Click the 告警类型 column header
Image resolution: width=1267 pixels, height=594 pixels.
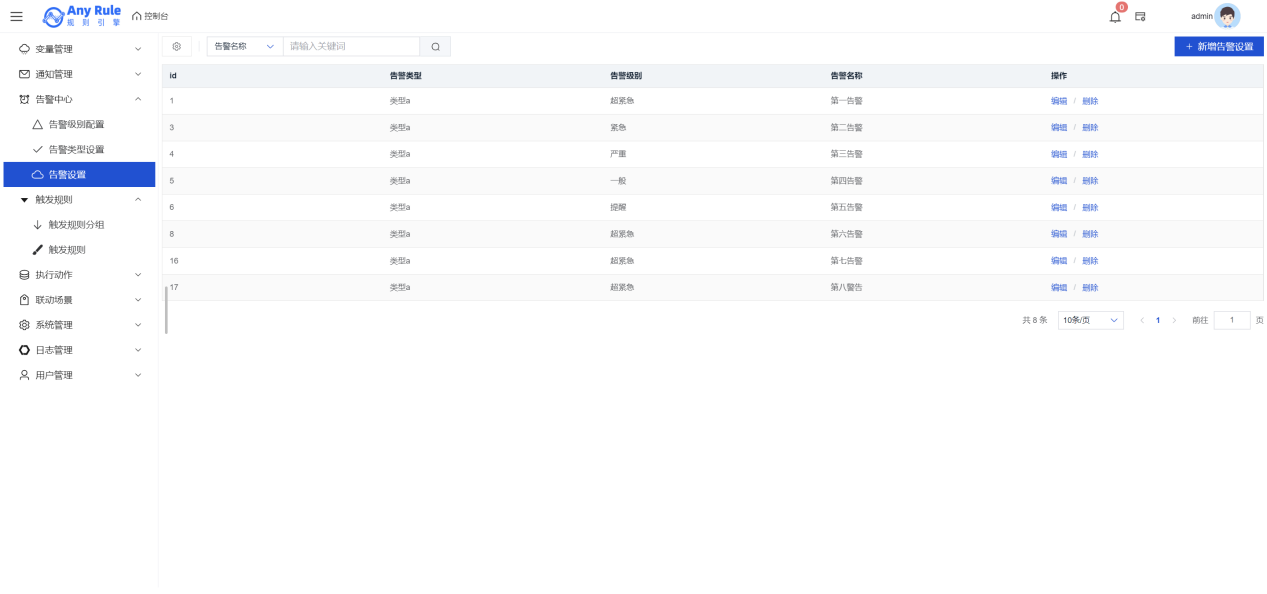406,76
